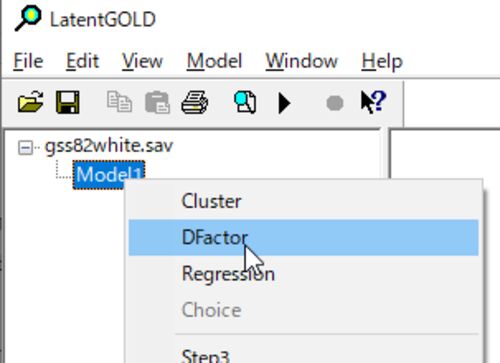
Task: Choose Step3 from the context menu
Action: click(303, 355)
